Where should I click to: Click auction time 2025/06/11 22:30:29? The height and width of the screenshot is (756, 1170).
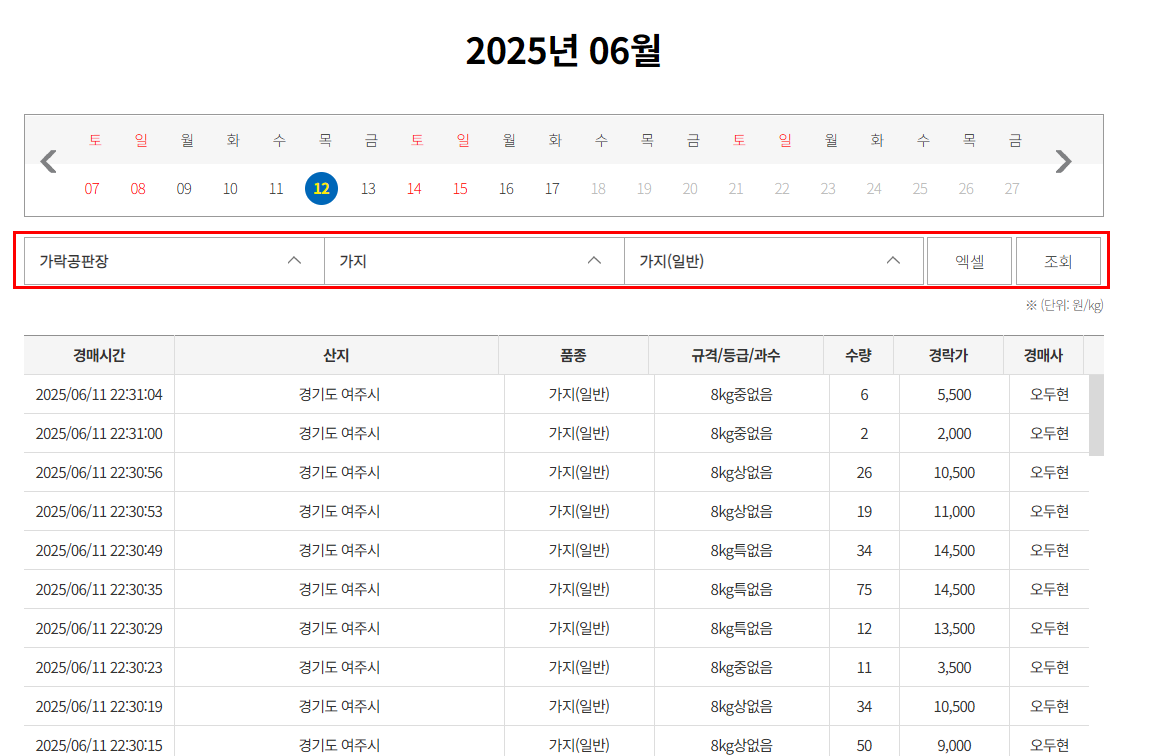(99, 628)
